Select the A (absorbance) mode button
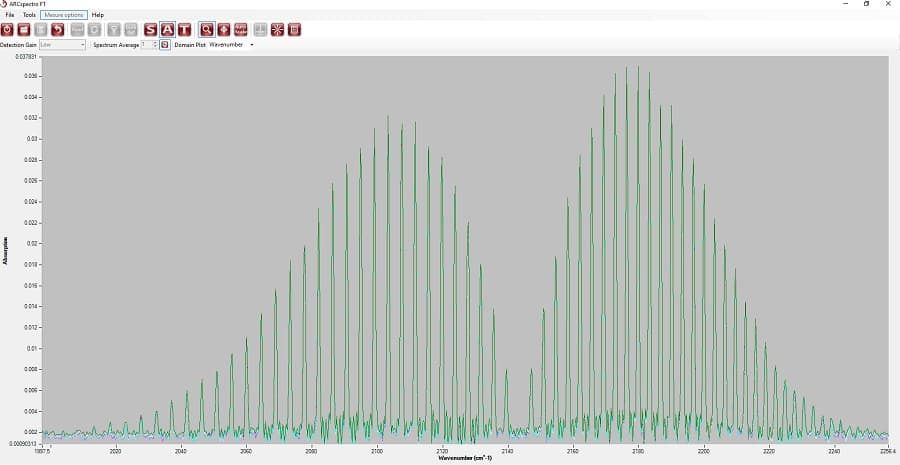The image size is (900, 465). (167, 30)
